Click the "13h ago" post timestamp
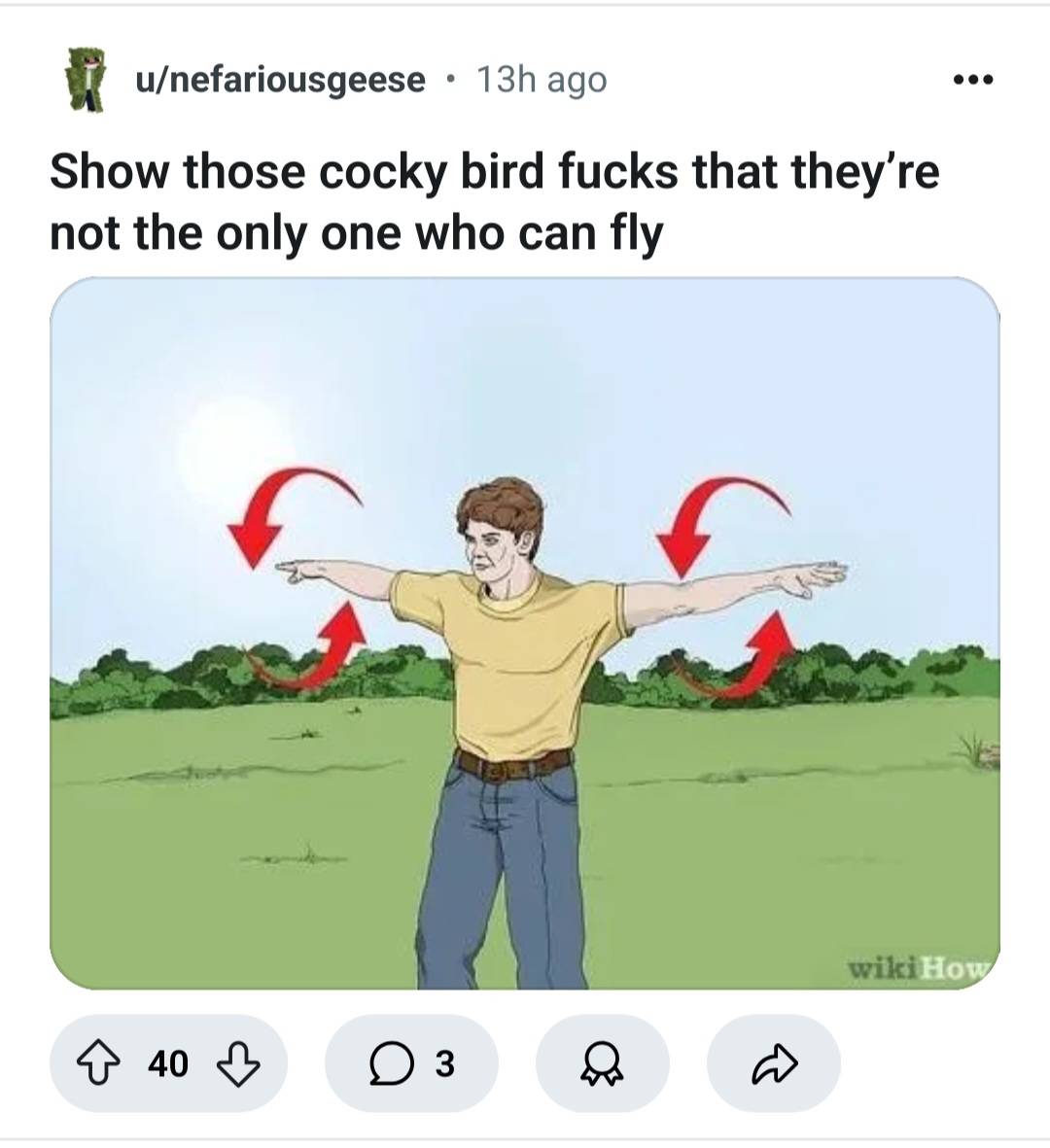 542,80
